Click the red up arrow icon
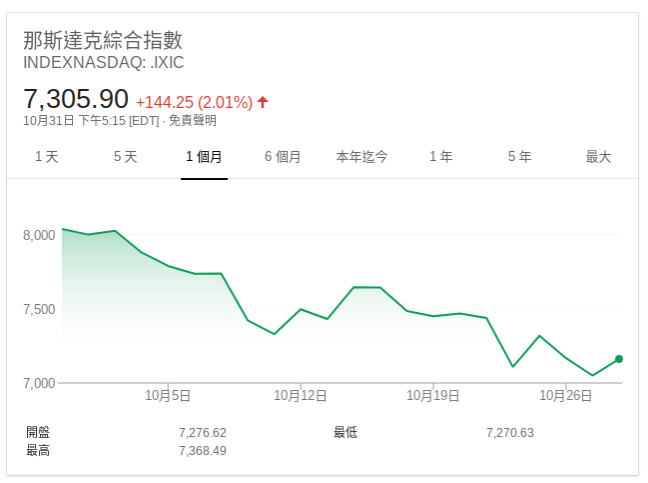 [x=263, y=102]
